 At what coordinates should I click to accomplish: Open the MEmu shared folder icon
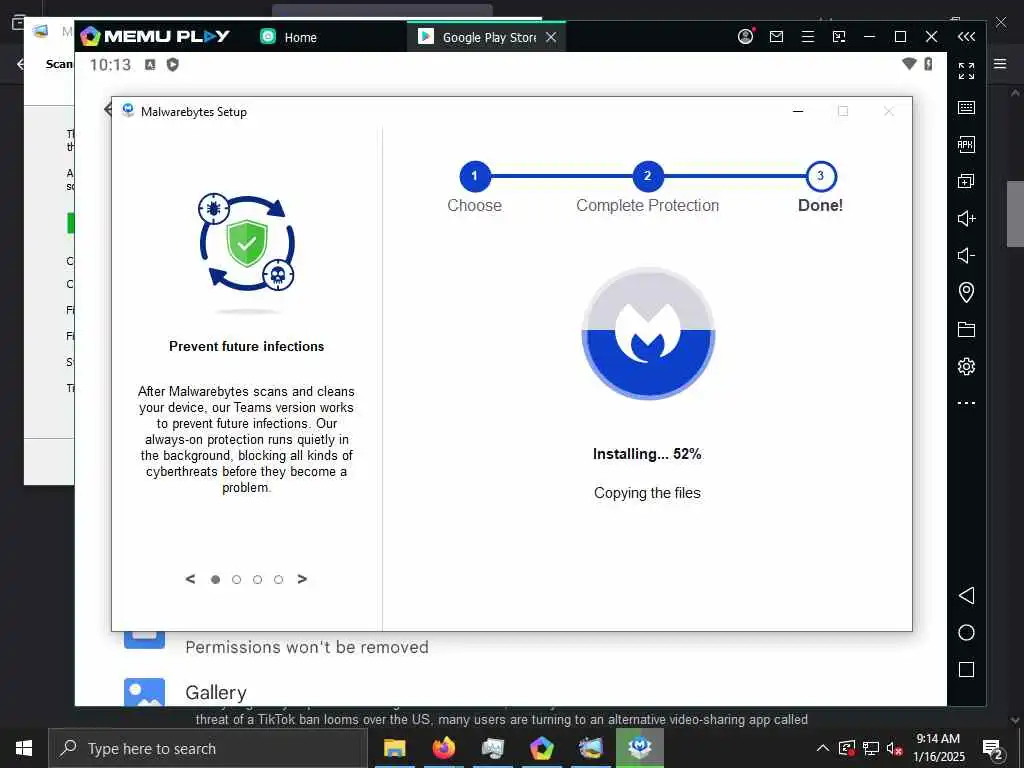coord(967,329)
